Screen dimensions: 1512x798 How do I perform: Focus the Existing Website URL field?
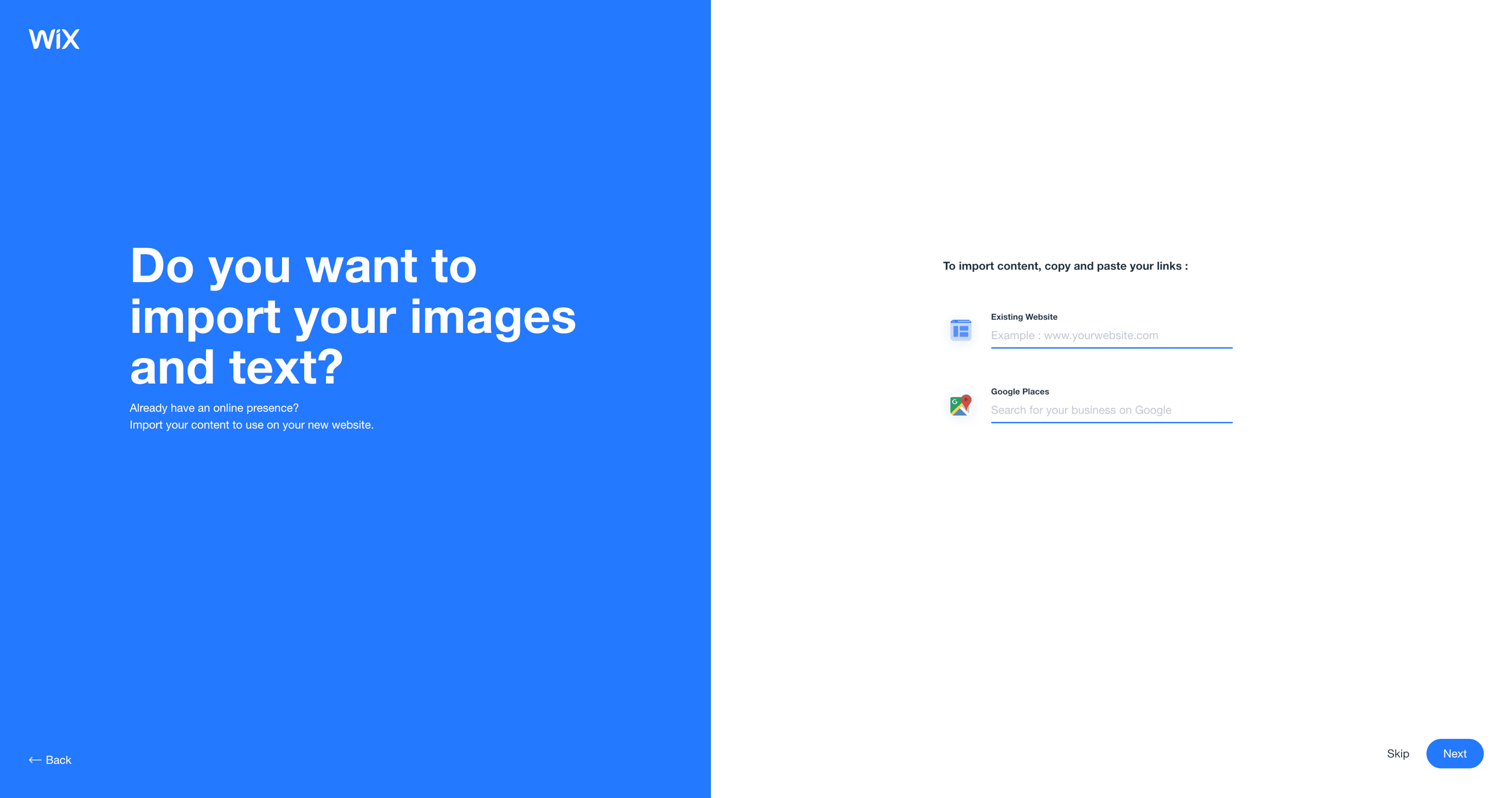[x=1110, y=335]
